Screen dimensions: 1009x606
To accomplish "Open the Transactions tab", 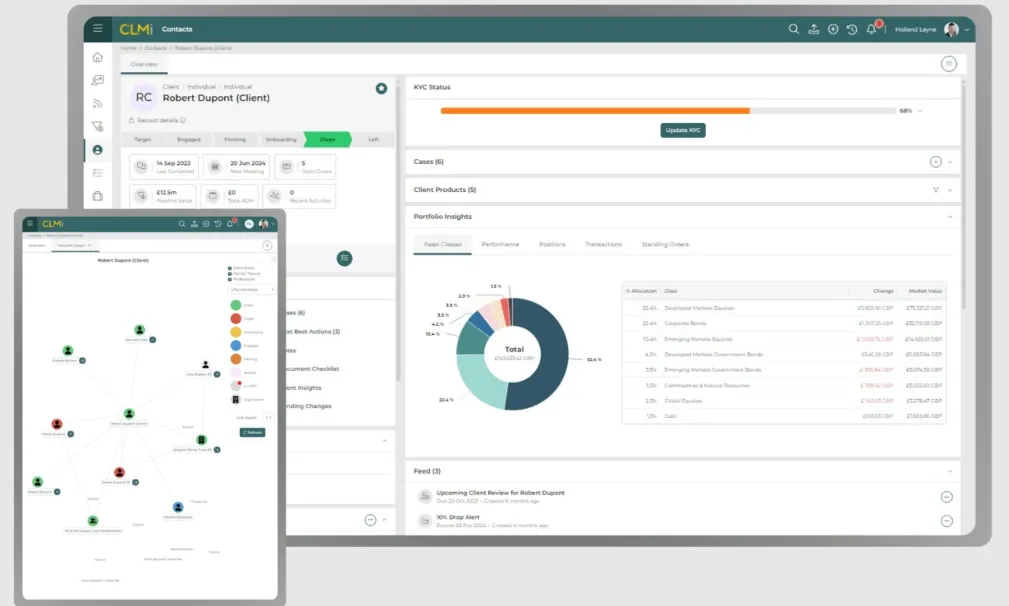I will (x=604, y=244).
